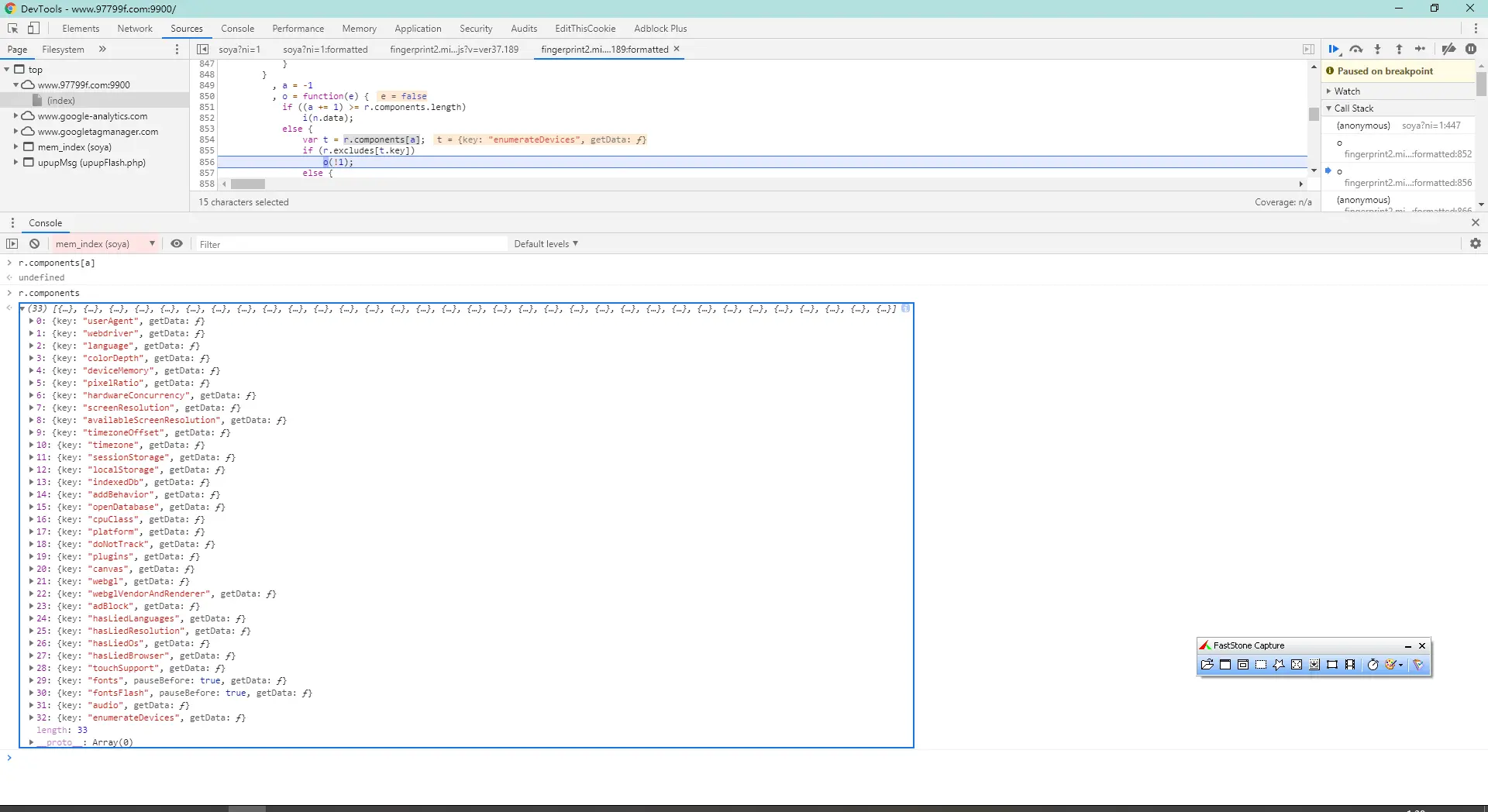
Task: Open the Default levels dropdown
Action: 546,243
